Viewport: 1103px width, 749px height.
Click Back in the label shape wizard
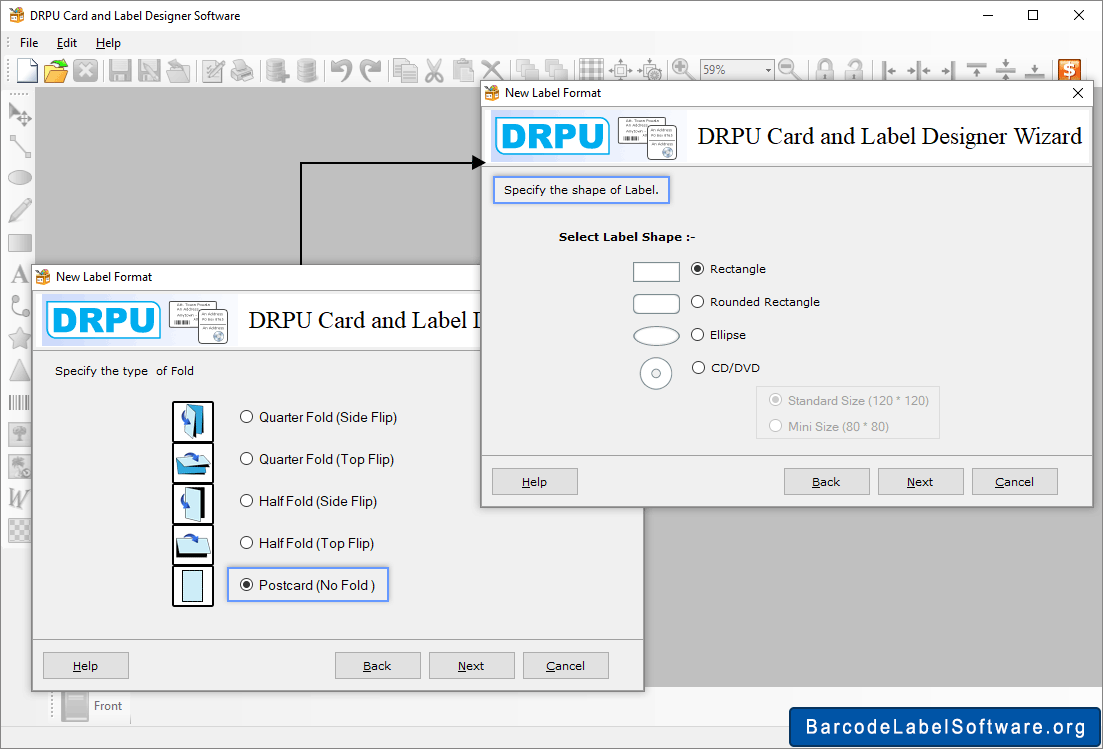(827, 482)
